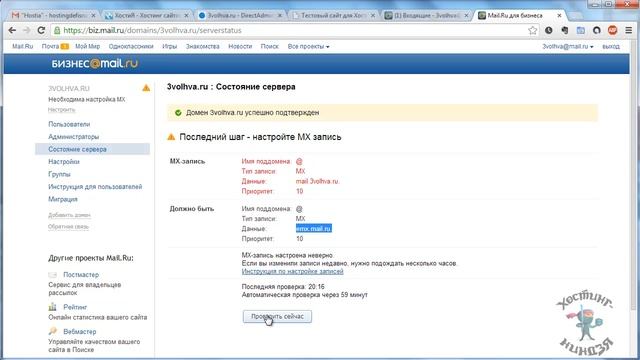Image resolution: width=640 pixels, height=360 pixels.
Task: Reload the page with the refresh icon
Action: click(41, 30)
